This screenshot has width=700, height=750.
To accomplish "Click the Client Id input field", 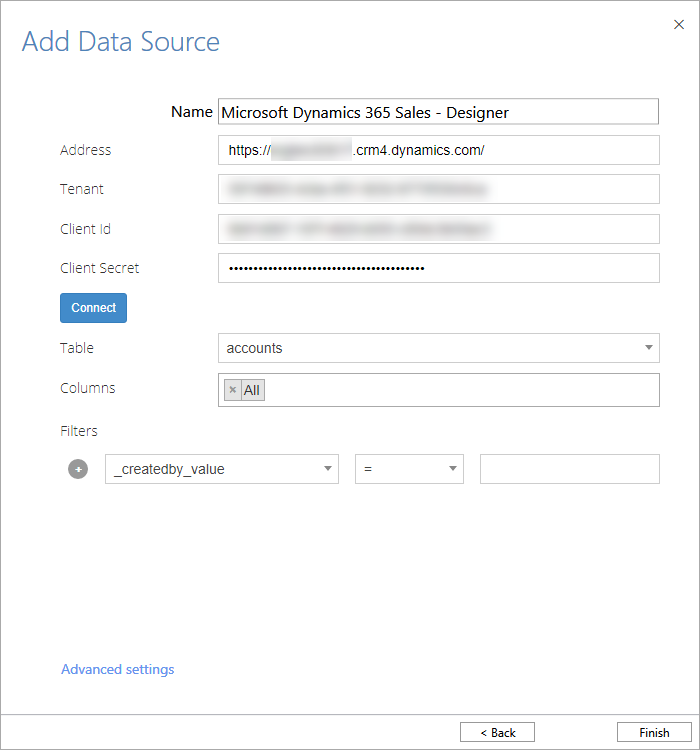I will [x=439, y=229].
